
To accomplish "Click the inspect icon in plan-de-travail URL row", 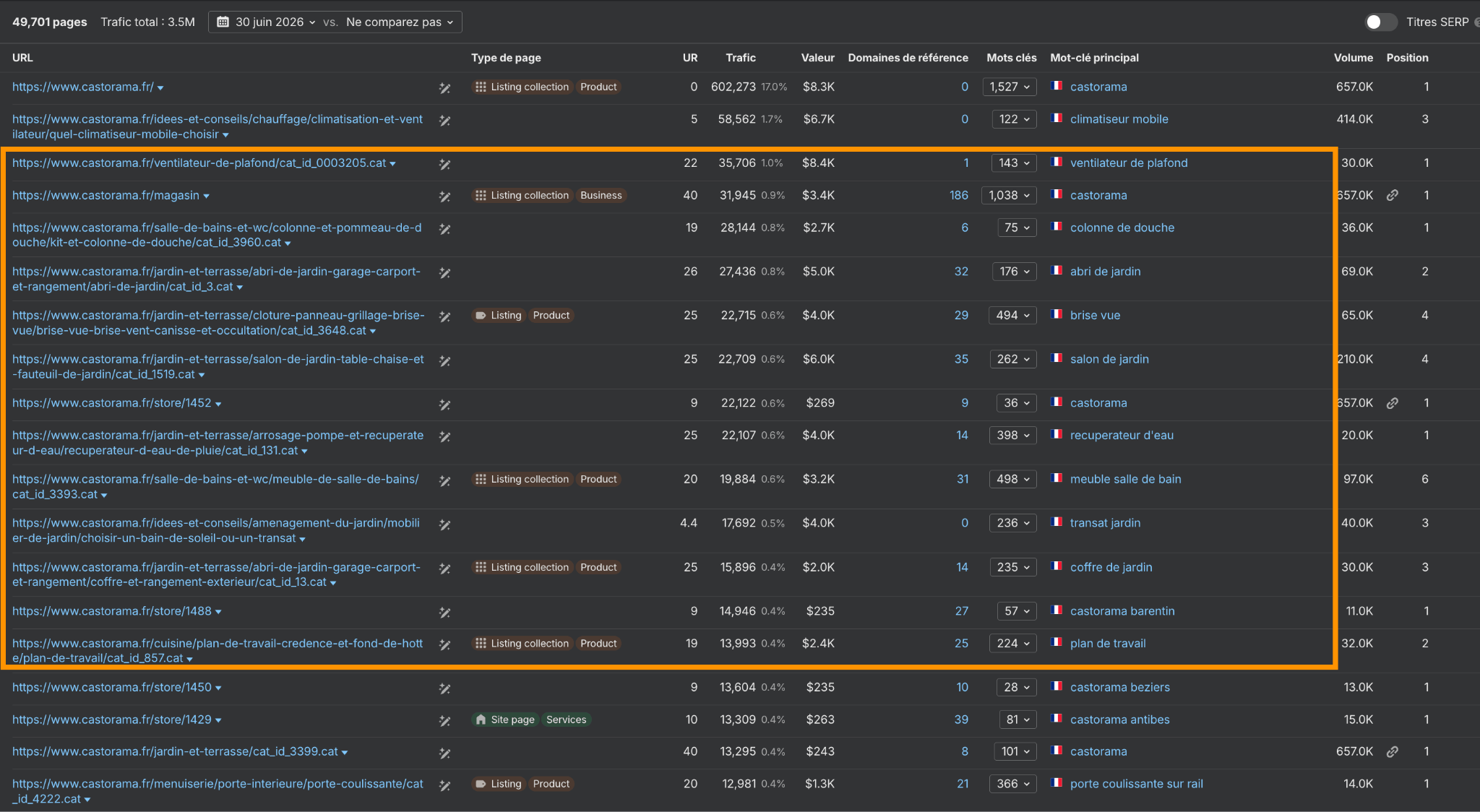I will point(444,644).
